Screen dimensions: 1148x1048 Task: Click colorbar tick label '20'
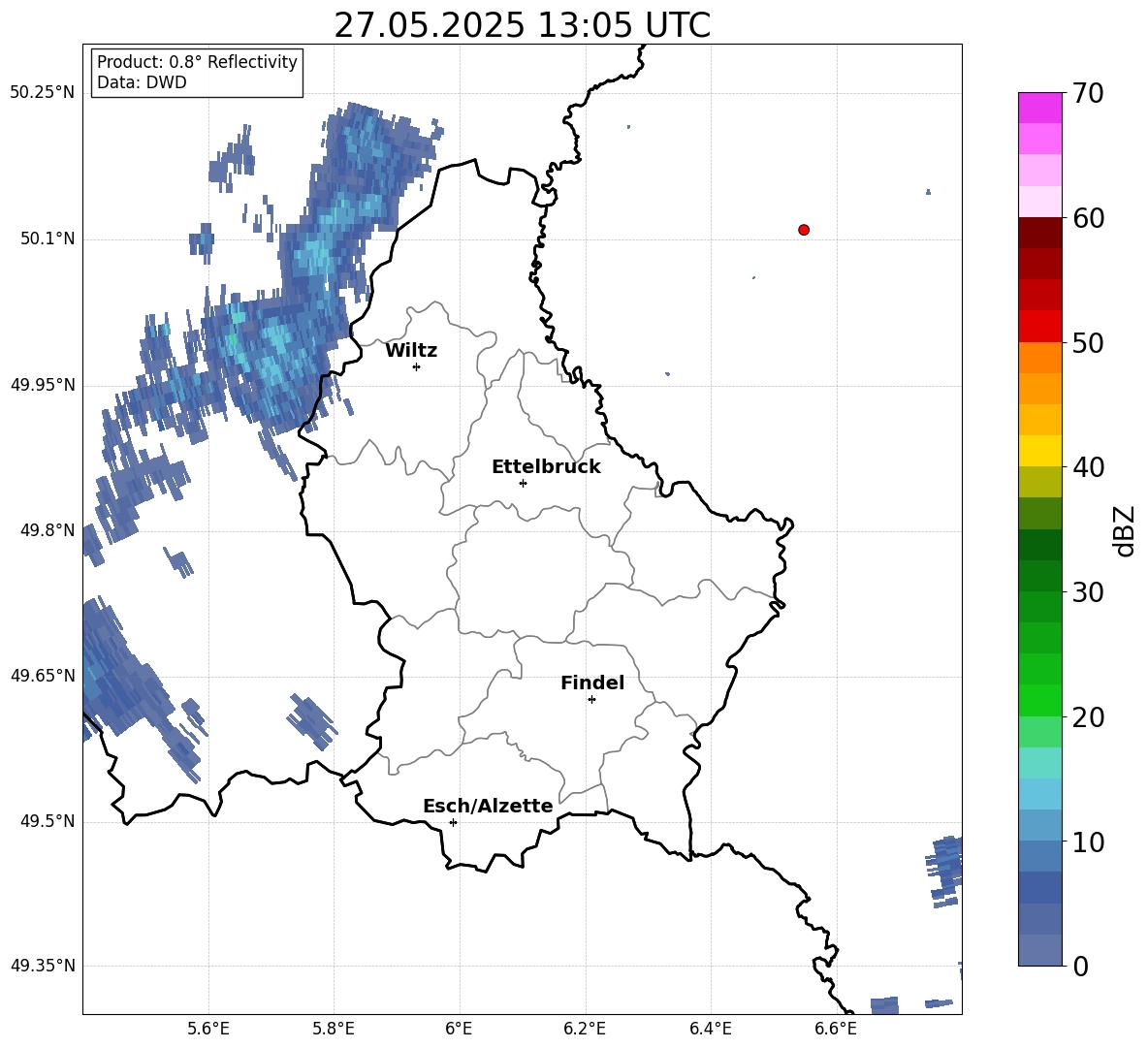tap(1088, 717)
